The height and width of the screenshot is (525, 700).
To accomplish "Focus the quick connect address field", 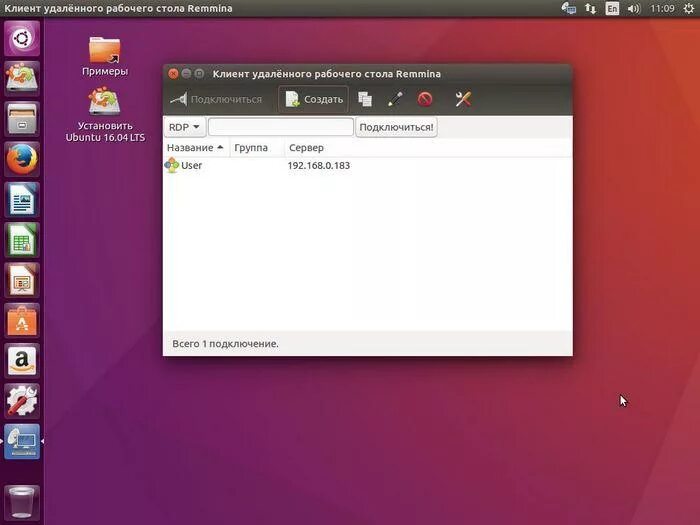I will [281, 127].
